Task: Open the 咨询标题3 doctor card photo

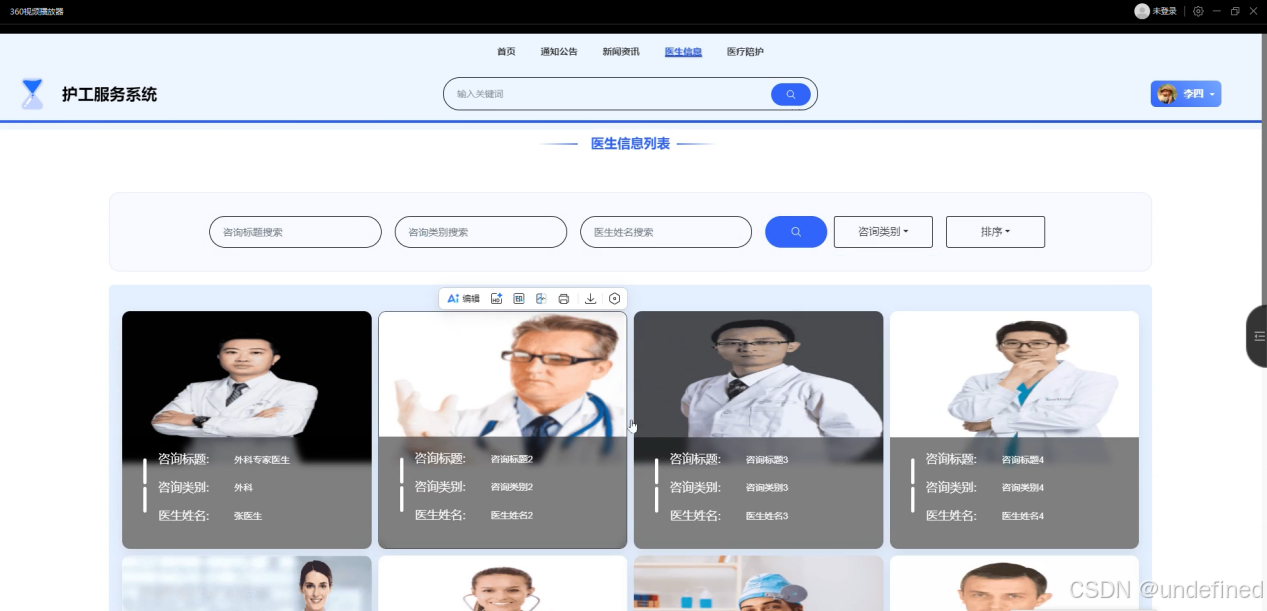Action: [x=758, y=375]
